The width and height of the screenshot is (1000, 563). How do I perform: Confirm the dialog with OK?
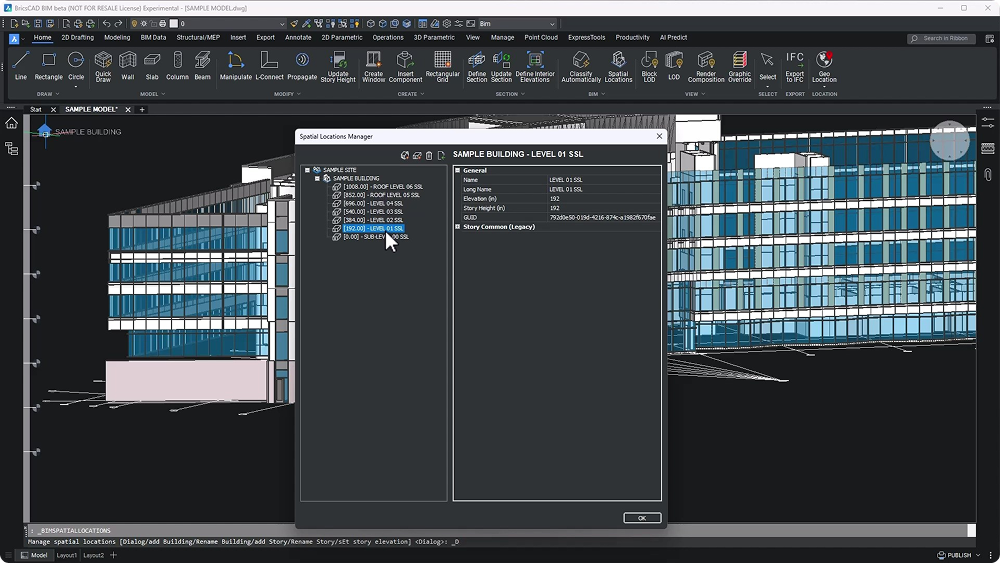coord(642,518)
